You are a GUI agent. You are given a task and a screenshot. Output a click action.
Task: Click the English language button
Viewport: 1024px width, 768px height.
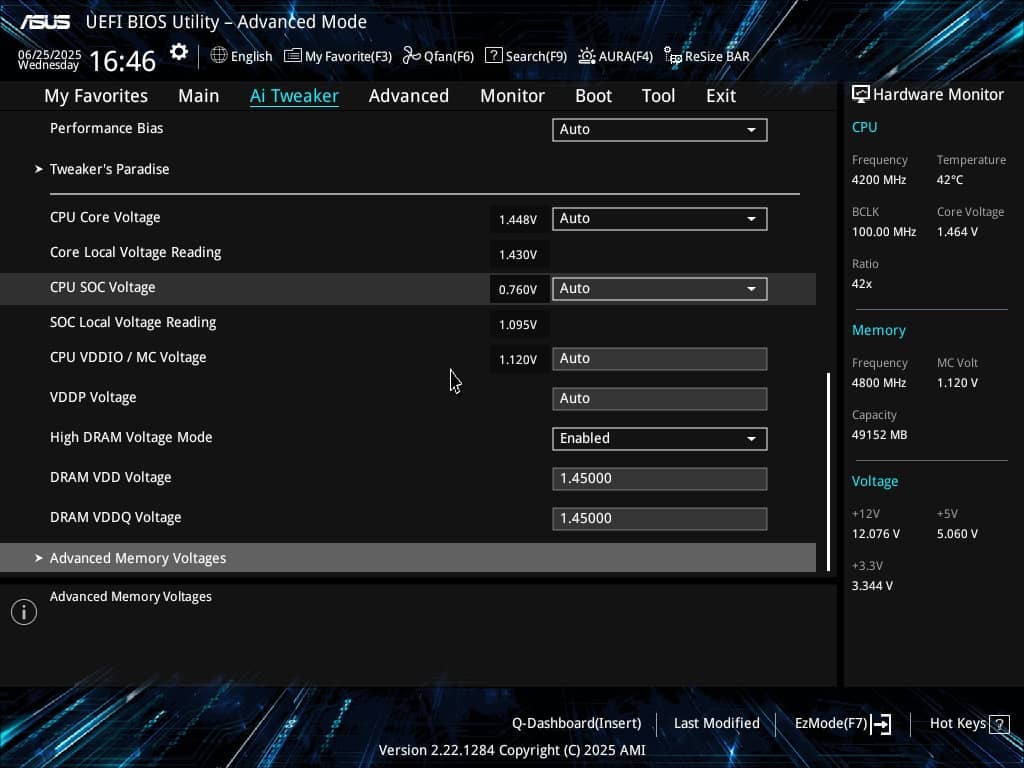click(x=251, y=57)
